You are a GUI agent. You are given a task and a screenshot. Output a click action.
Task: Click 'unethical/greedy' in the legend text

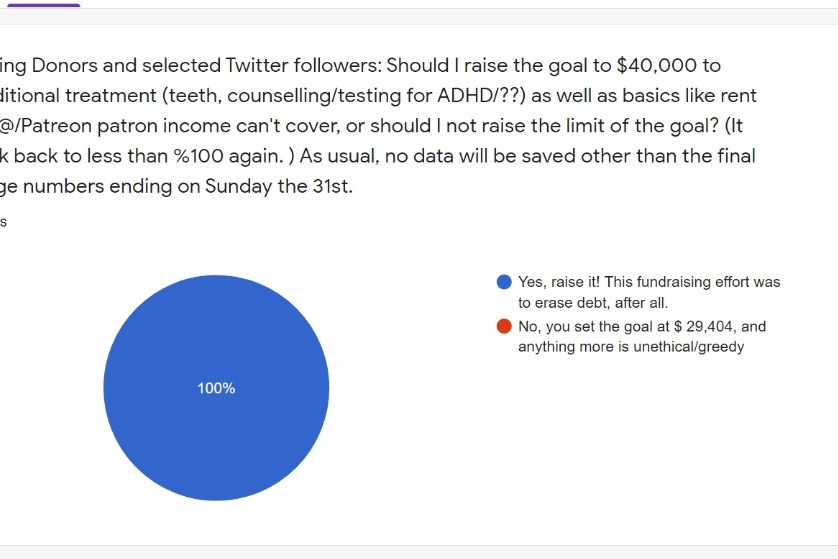pos(688,347)
